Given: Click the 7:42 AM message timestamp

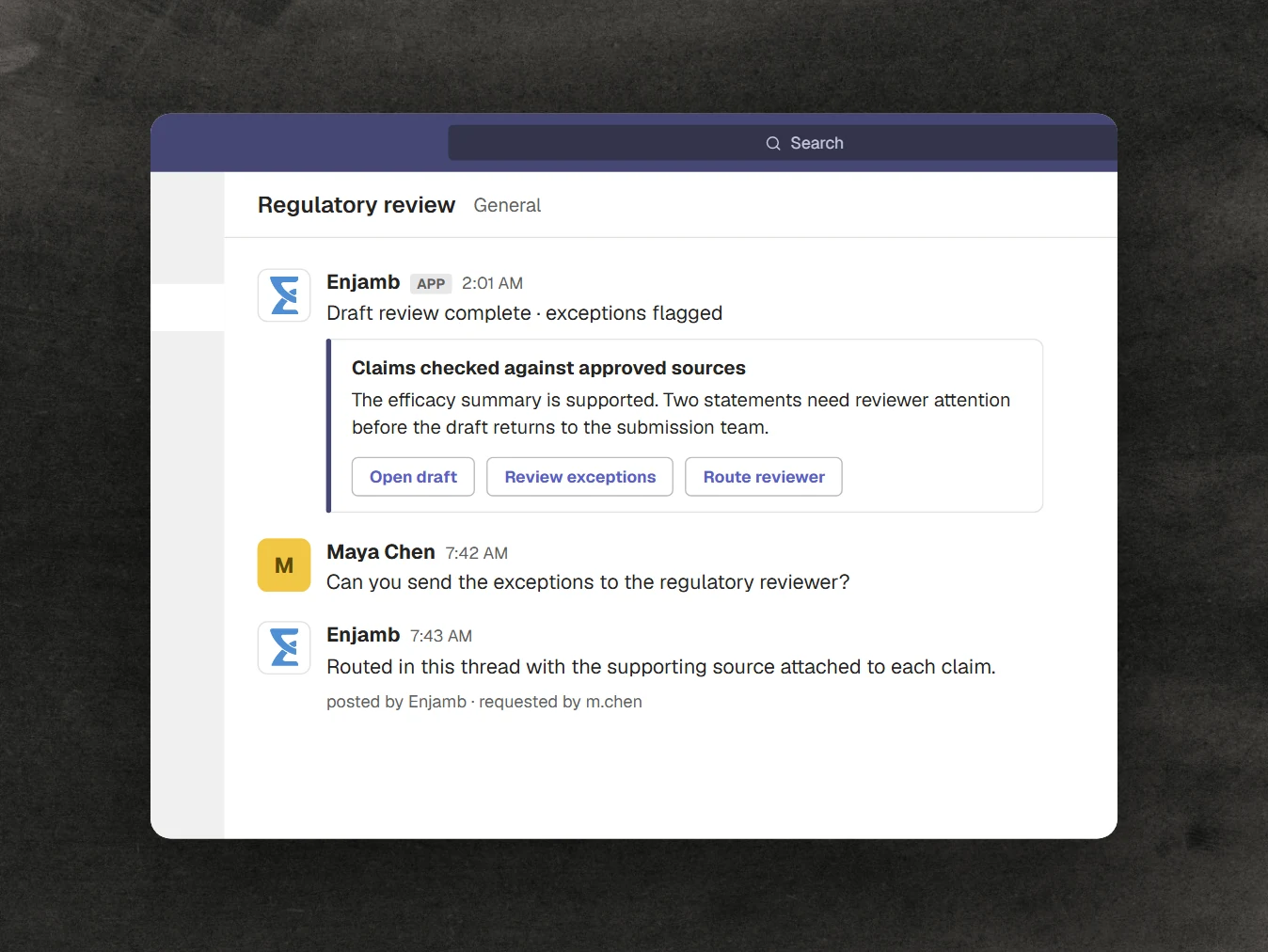Looking at the screenshot, I should pyautogui.click(x=477, y=553).
